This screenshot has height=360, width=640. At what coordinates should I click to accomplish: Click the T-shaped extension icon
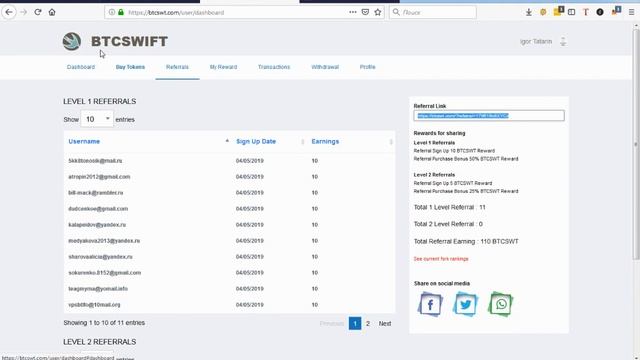point(586,12)
